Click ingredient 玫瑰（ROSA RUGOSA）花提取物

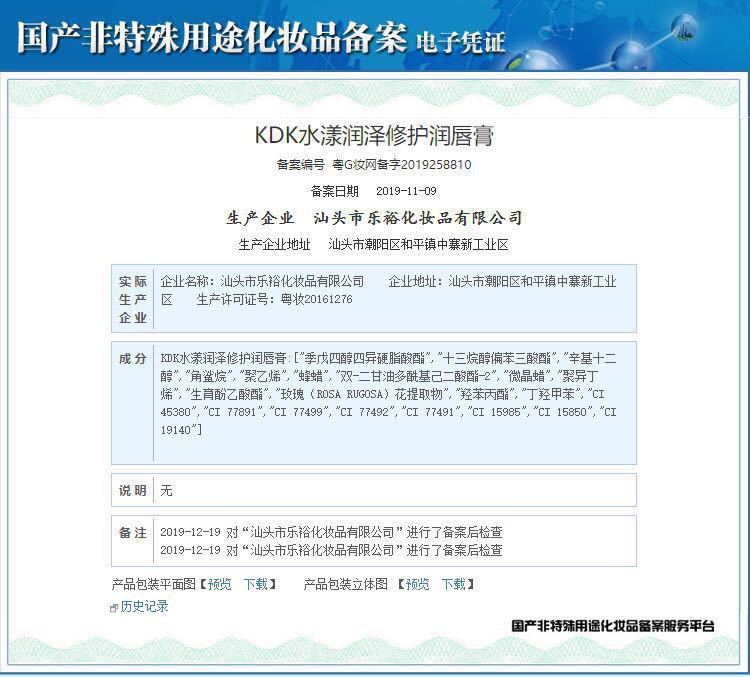tap(361, 394)
